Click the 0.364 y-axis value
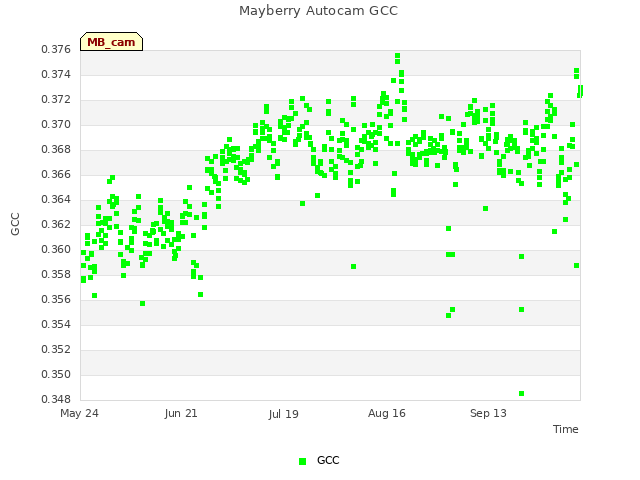The image size is (640, 480). pyautogui.click(x=56, y=199)
